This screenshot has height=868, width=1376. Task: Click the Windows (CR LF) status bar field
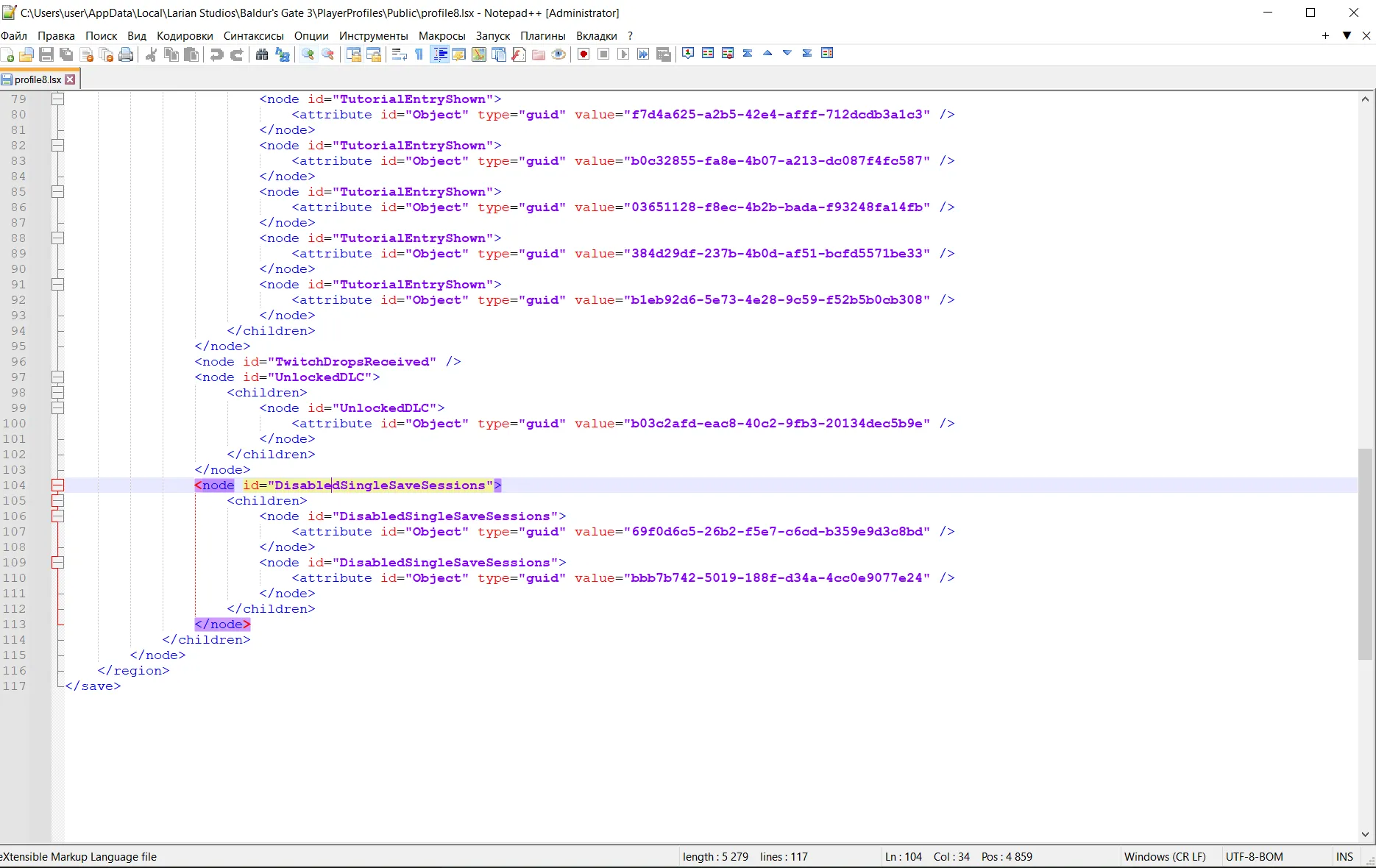(1165, 857)
